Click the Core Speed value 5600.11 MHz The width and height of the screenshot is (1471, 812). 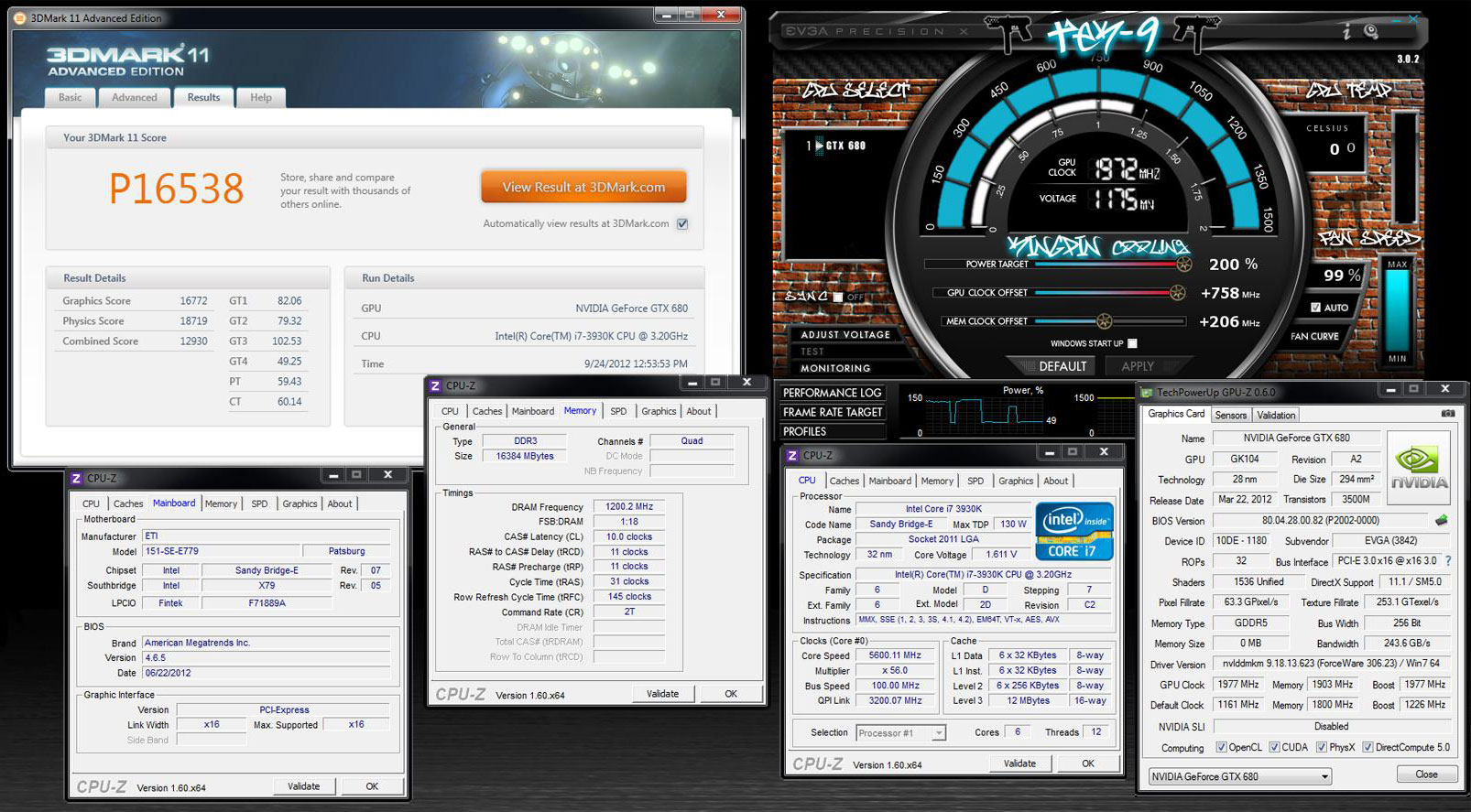(894, 655)
